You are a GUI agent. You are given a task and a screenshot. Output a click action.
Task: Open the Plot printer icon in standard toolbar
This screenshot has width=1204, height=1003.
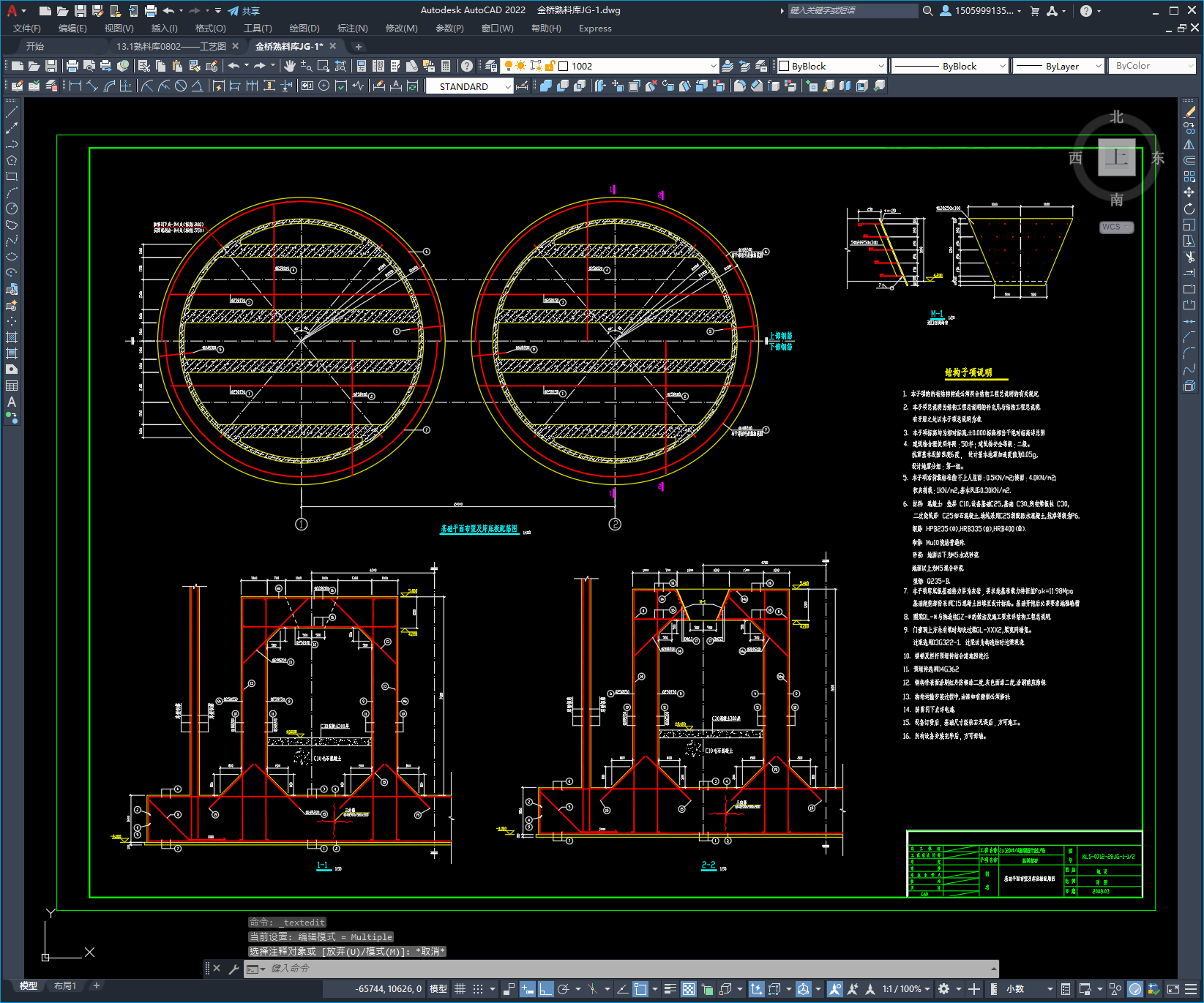pos(72,66)
